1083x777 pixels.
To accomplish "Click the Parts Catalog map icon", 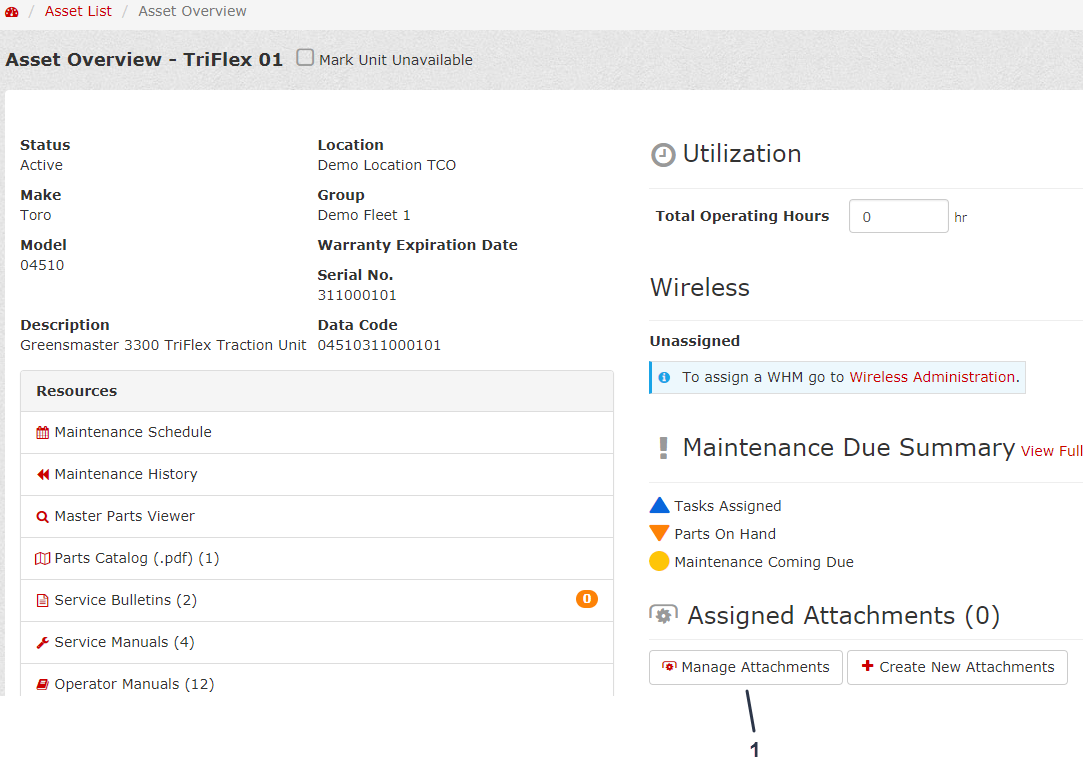I will point(42,559).
